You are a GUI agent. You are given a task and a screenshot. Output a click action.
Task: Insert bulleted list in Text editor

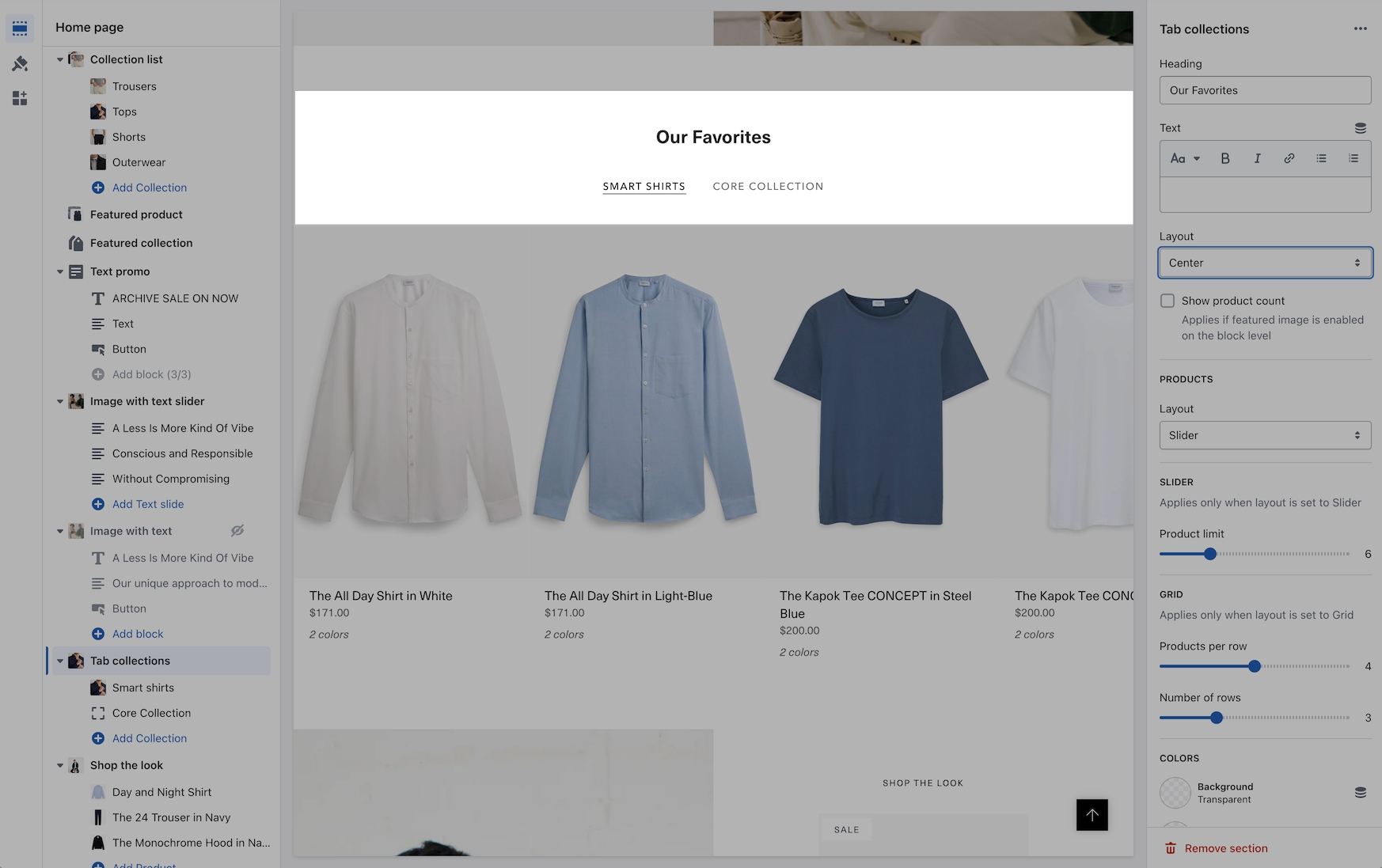(1321, 158)
